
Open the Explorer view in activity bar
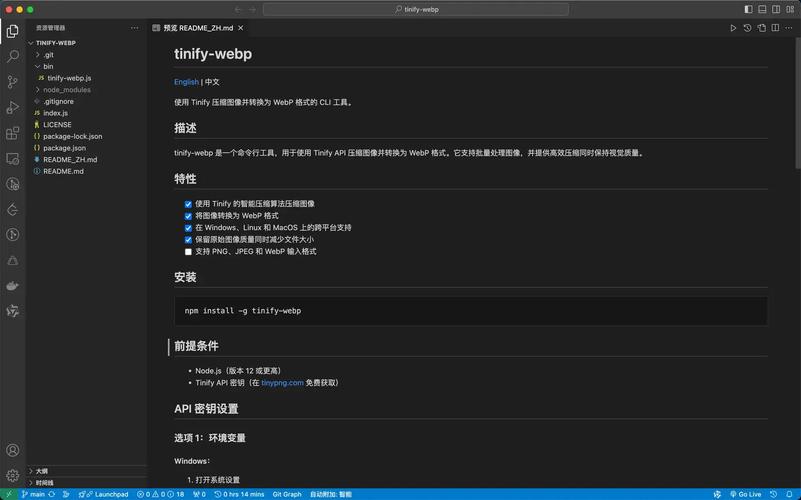pos(13,31)
